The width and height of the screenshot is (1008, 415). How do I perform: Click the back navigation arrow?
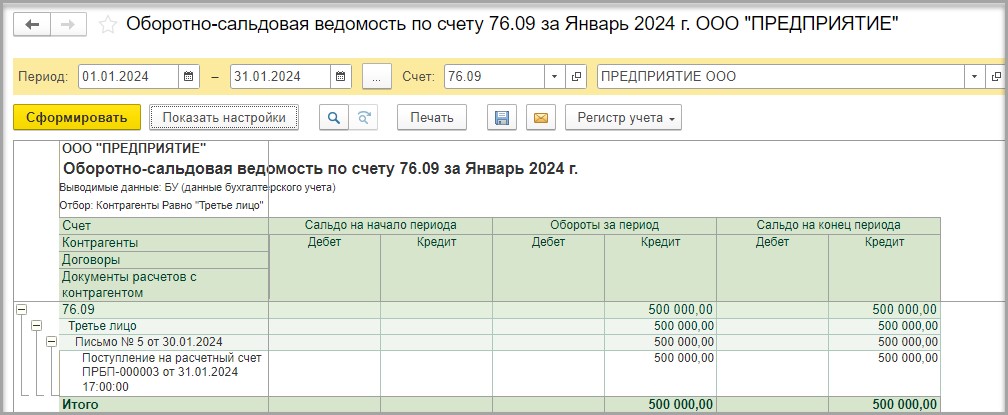click(32, 24)
